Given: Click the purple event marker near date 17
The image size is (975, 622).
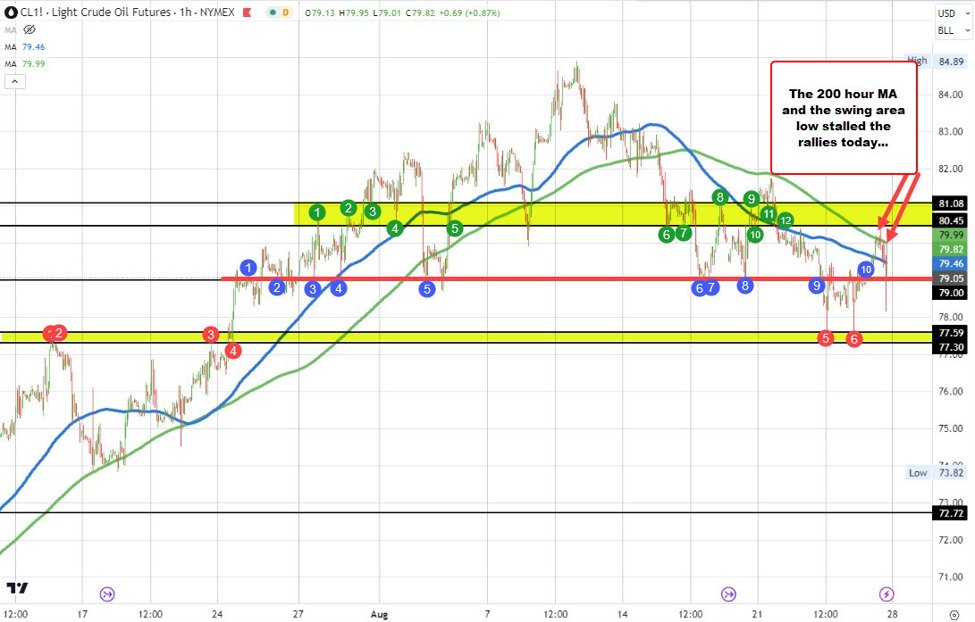Looking at the screenshot, I should [108, 592].
